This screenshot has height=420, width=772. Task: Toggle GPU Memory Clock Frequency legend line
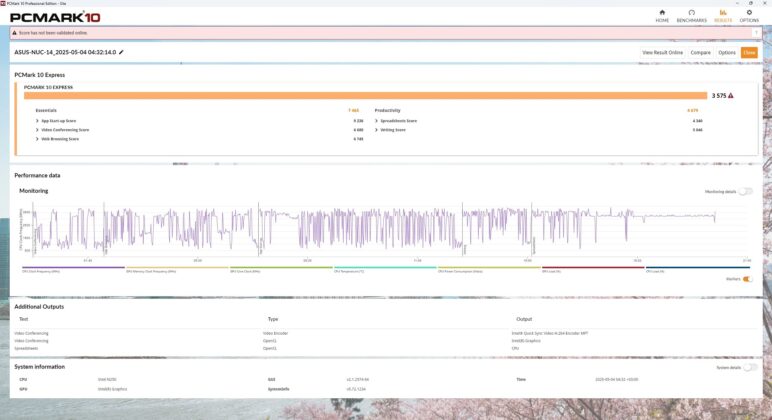177,269
